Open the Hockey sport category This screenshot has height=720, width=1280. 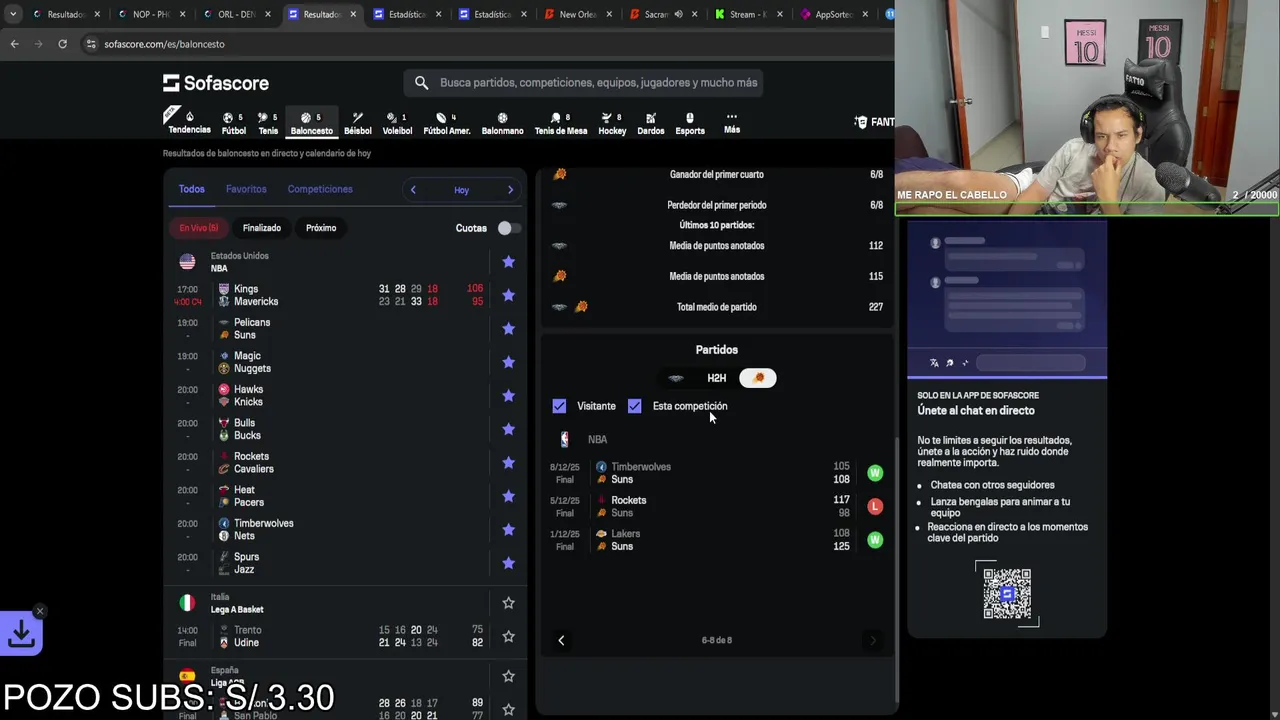[x=612, y=123]
